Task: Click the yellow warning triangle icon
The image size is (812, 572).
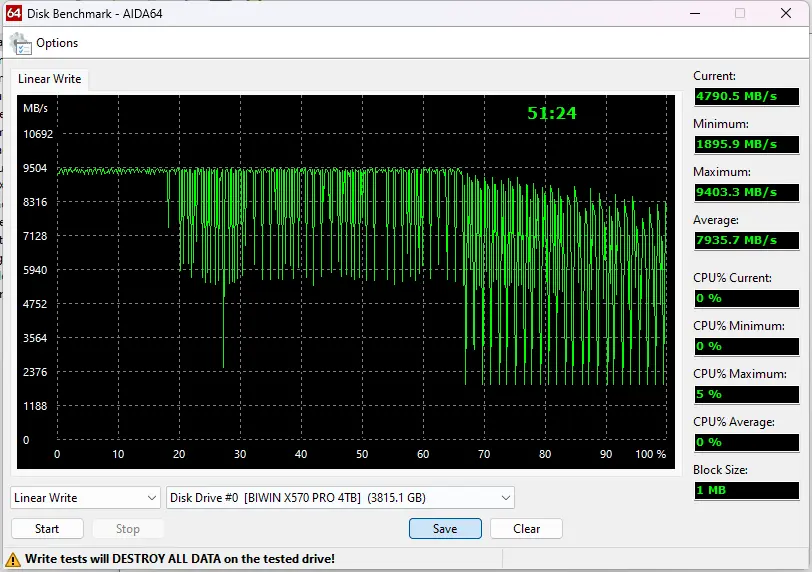Action: [14, 559]
